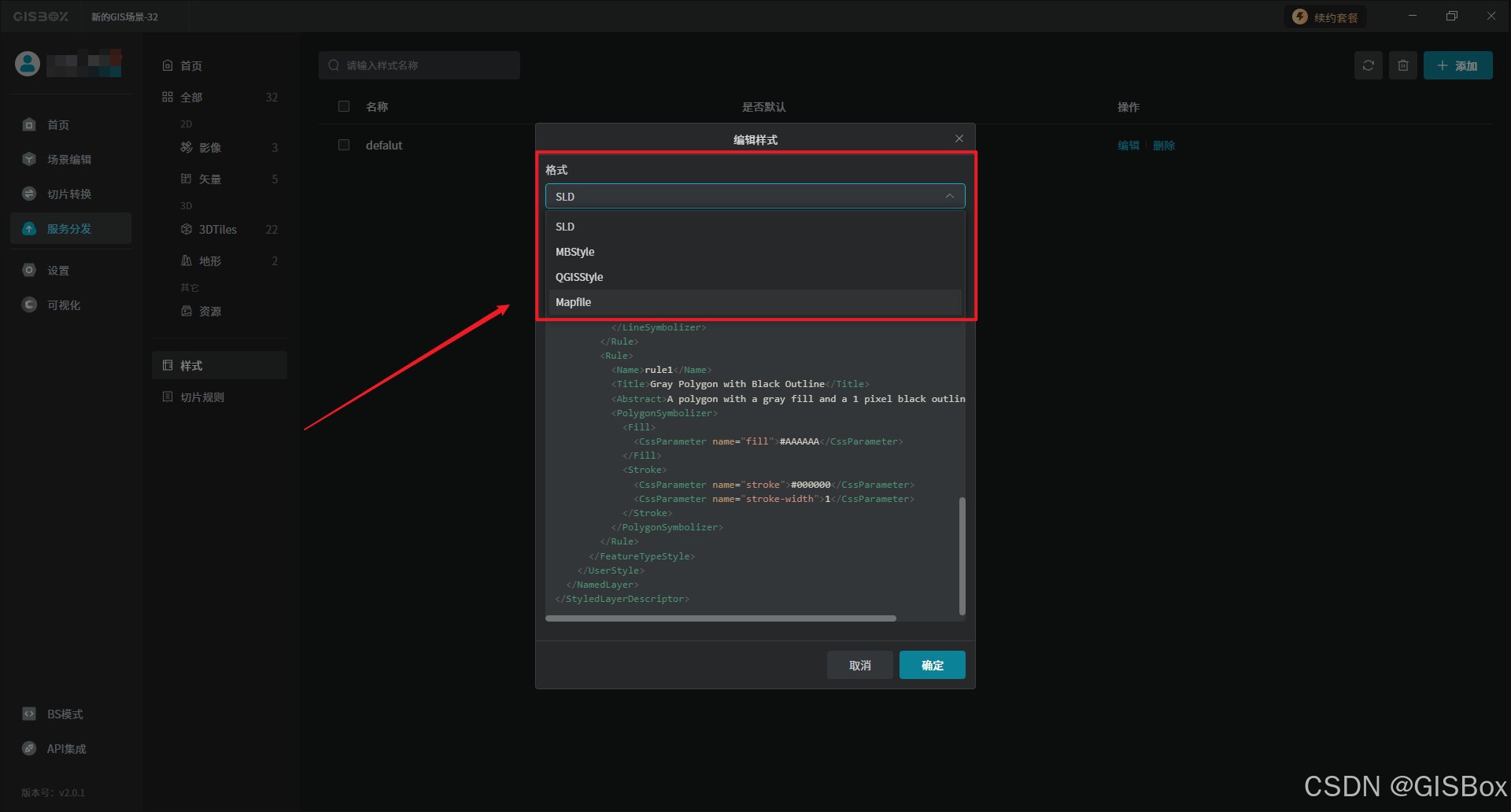The width and height of the screenshot is (1511, 812).
Task: Check the default row checkbox
Action: pyautogui.click(x=344, y=145)
